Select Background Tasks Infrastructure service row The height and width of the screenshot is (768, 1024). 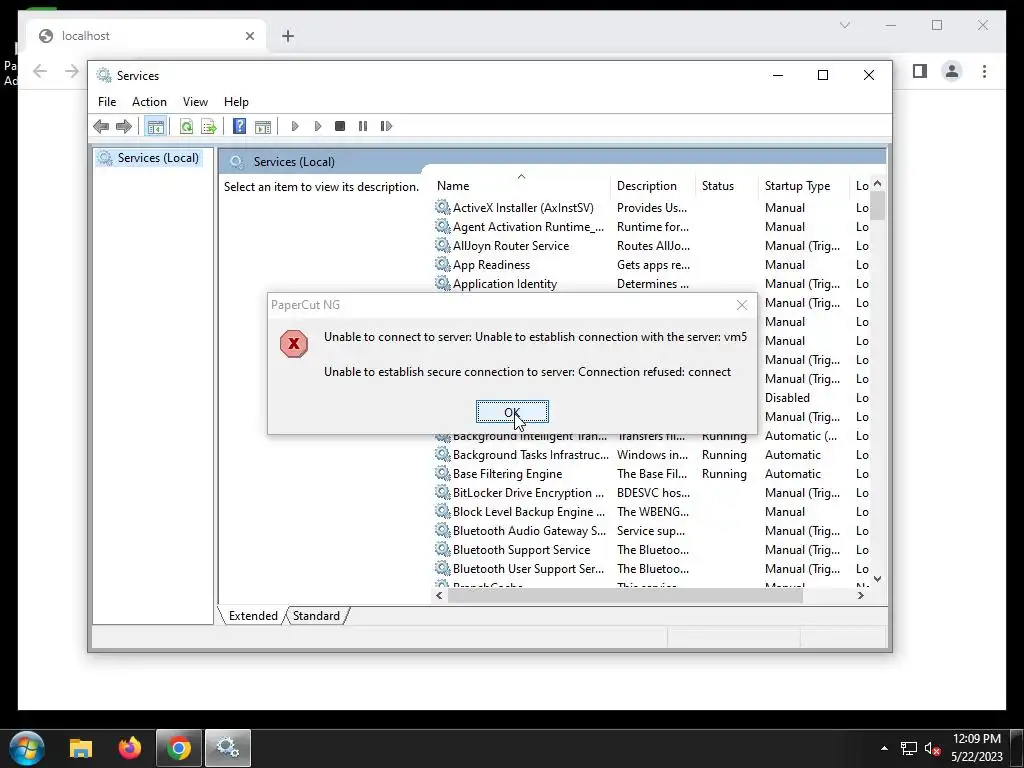click(651, 455)
